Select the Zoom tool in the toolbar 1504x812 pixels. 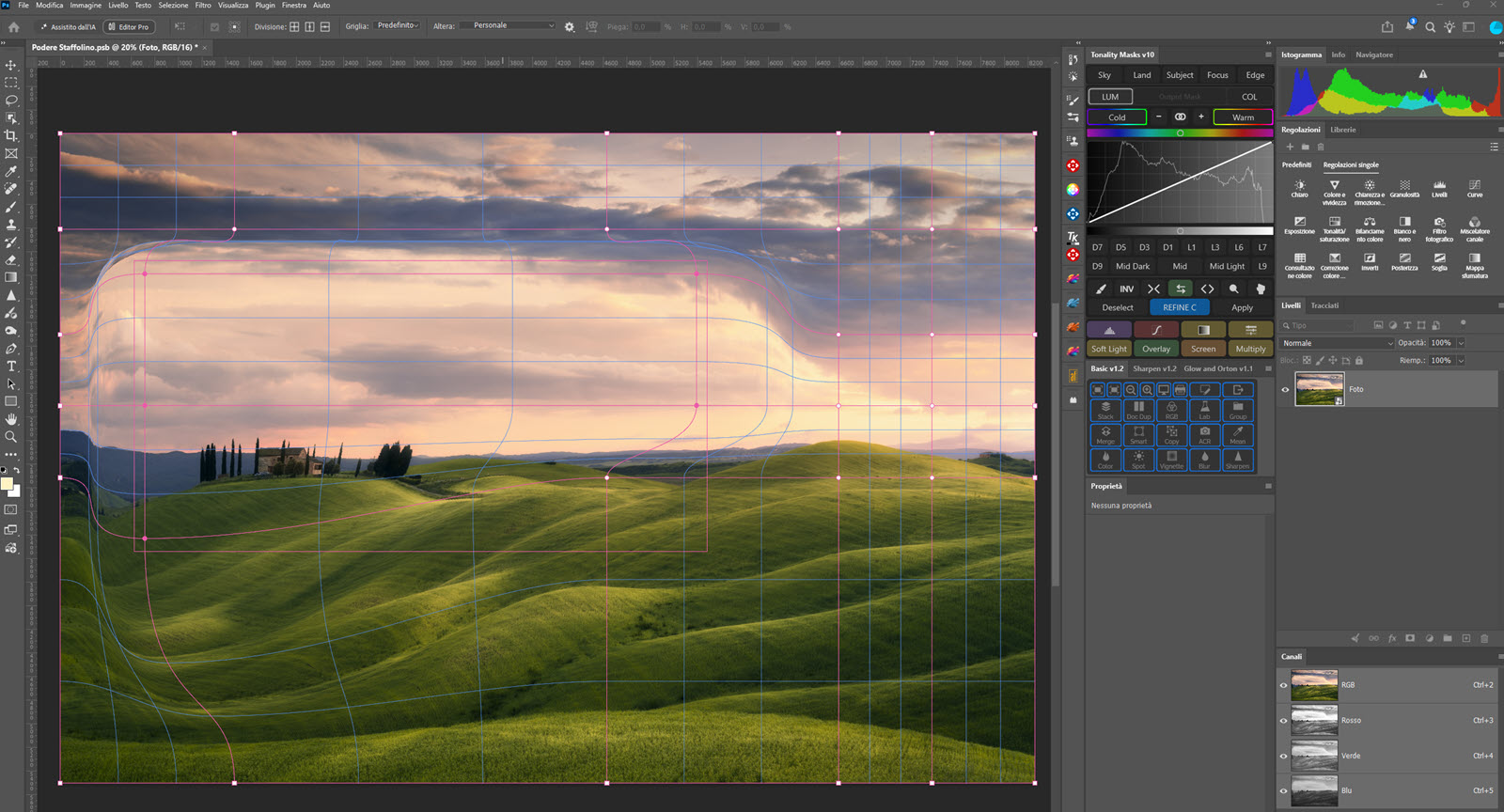coord(11,437)
